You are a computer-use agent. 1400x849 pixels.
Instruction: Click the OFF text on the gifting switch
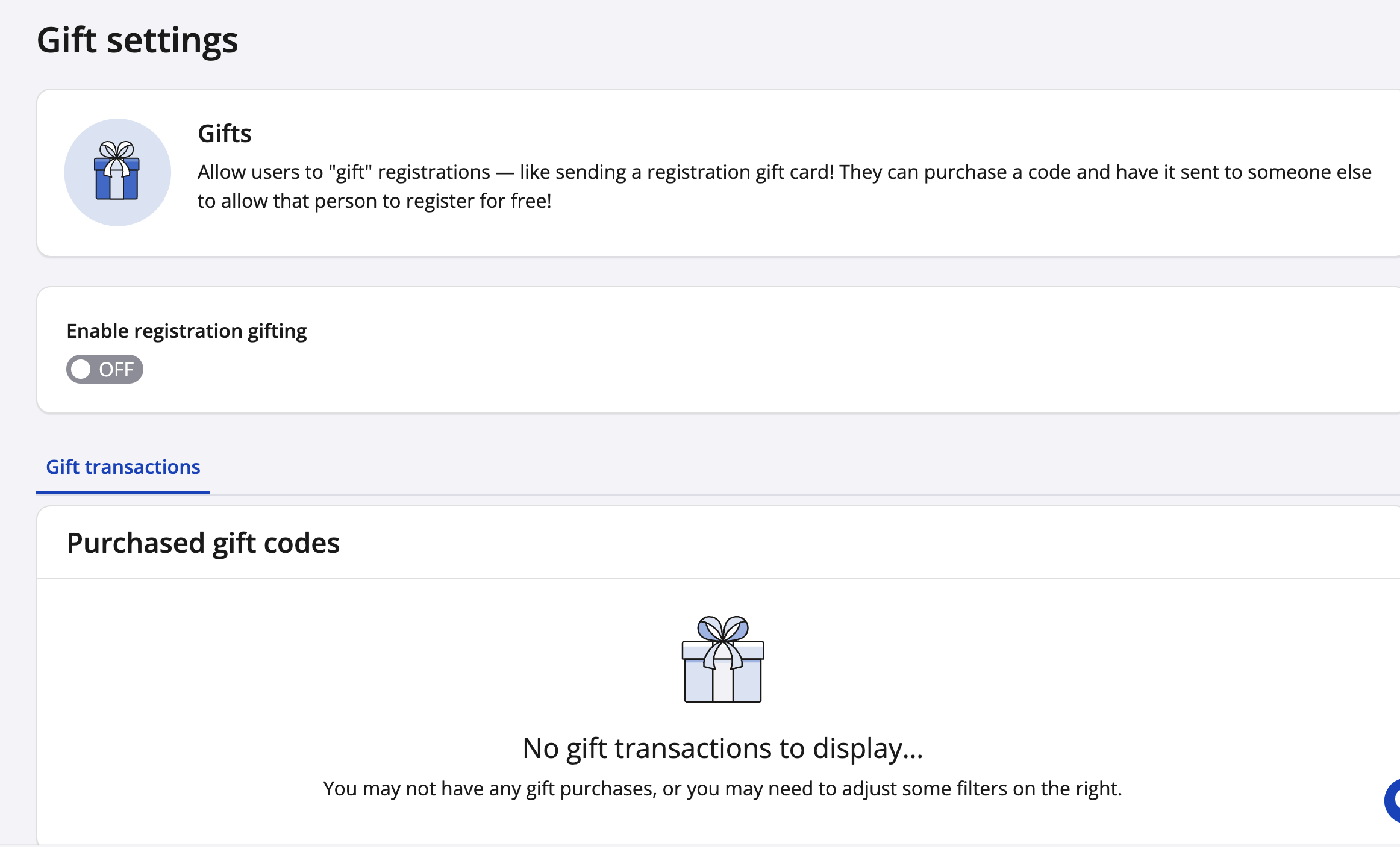[116, 369]
